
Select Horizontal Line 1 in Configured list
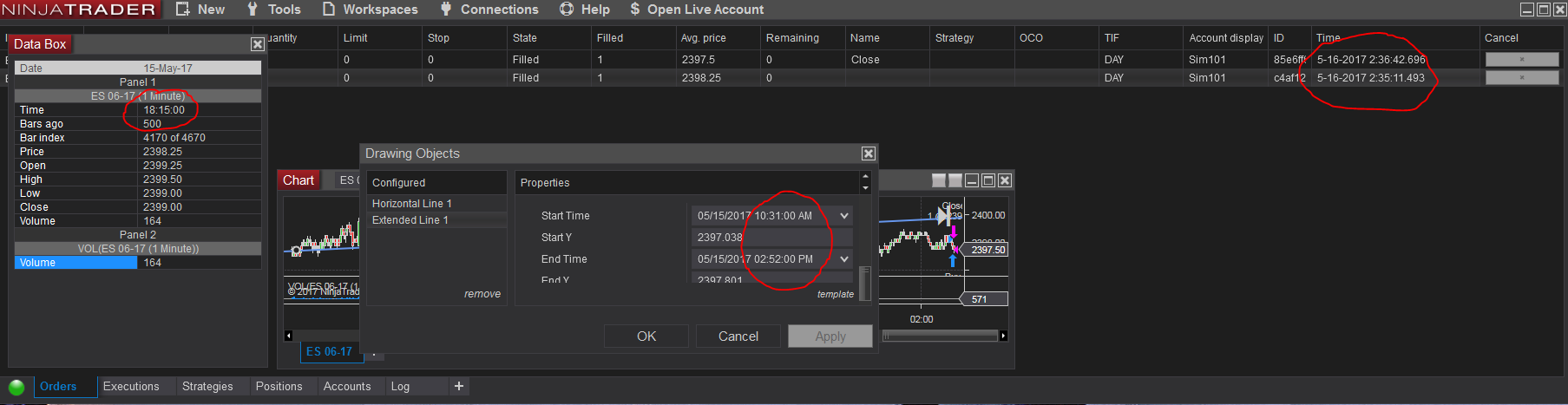click(412, 203)
